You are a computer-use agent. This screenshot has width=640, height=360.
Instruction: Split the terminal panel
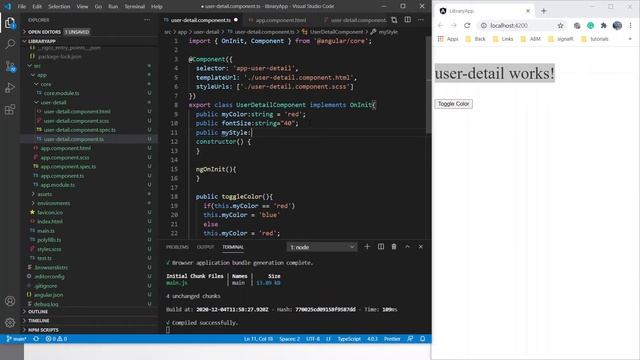380,247
